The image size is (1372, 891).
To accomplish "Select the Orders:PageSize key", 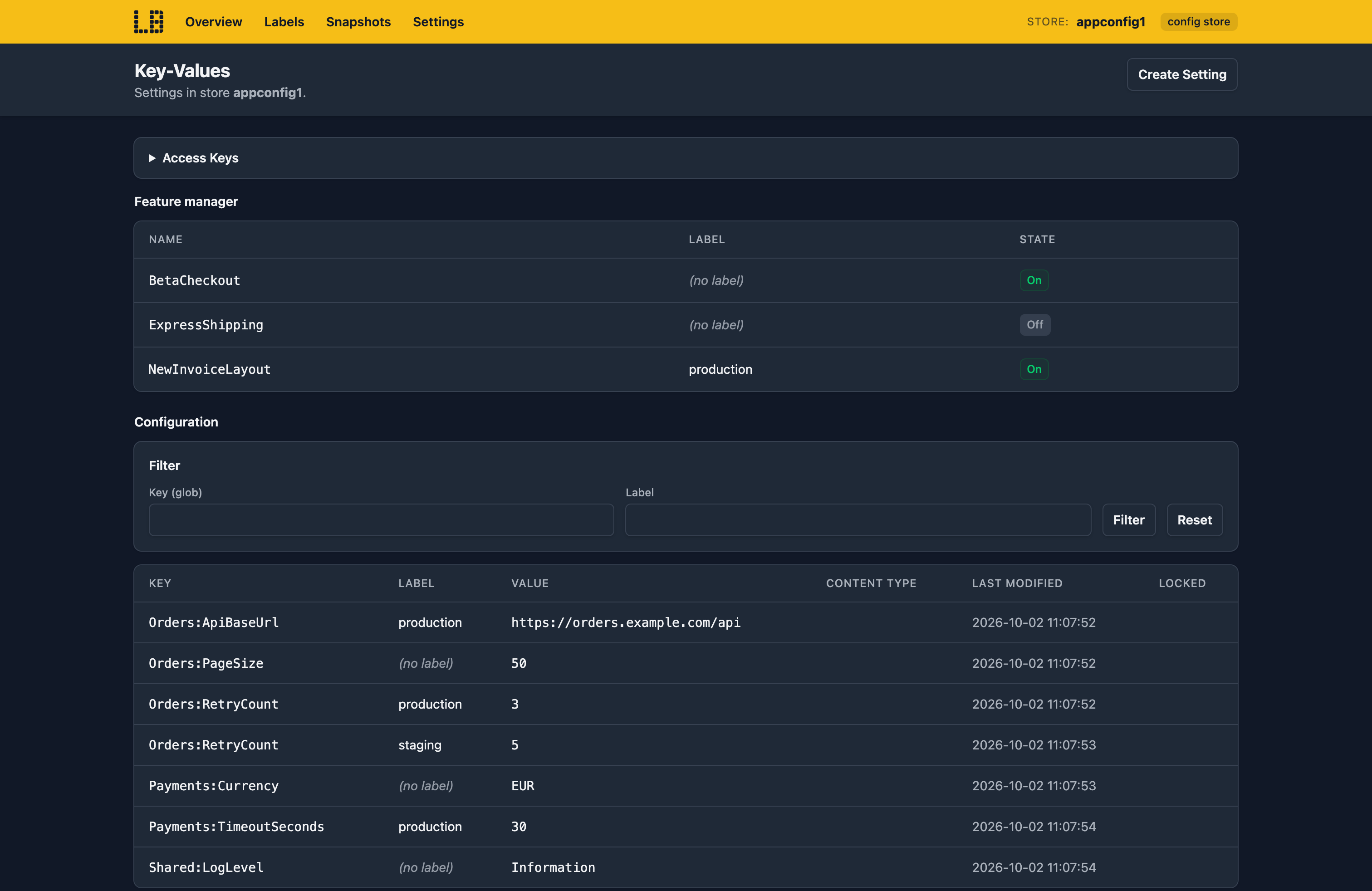I will point(206,663).
